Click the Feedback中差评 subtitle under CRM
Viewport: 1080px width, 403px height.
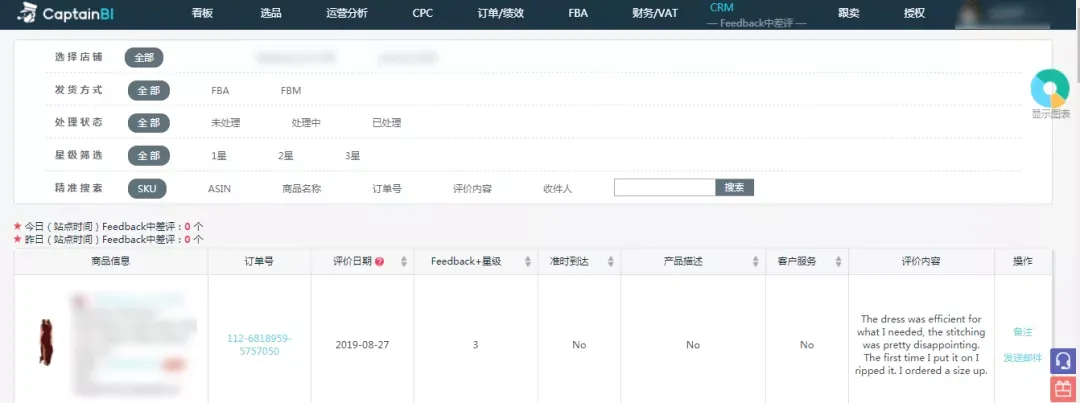(x=757, y=23)
